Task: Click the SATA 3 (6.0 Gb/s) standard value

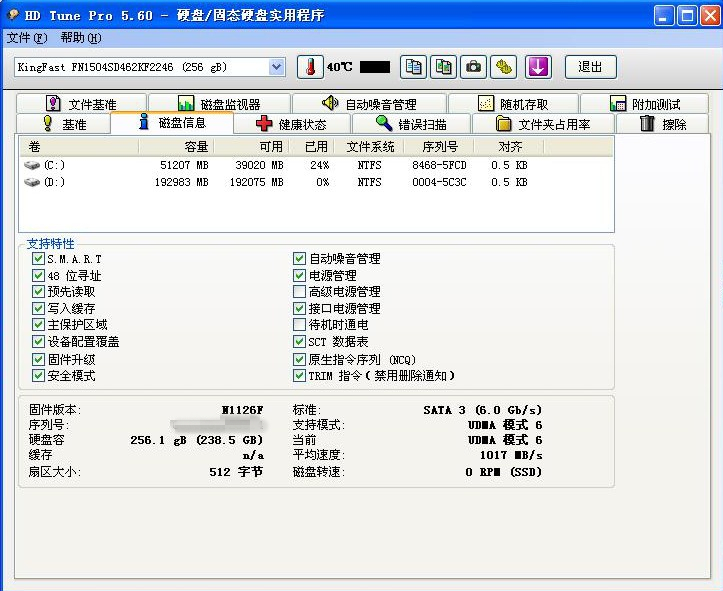Action: point(483,410)
